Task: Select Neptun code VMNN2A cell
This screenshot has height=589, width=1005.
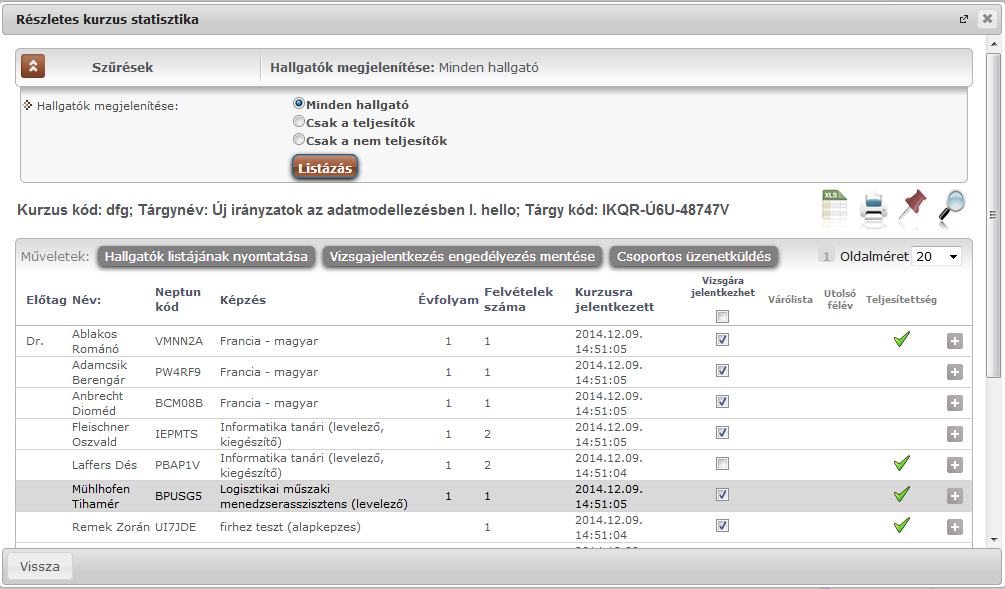Action: click(179, 341)
